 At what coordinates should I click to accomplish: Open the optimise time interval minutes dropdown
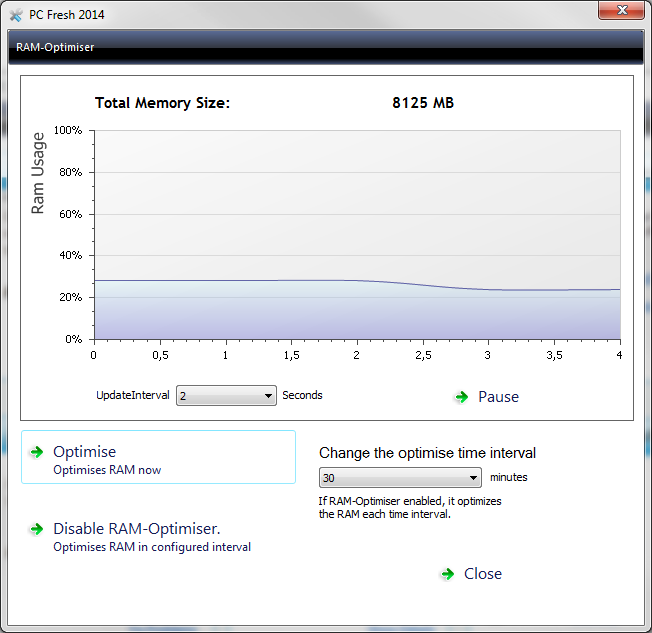[400, 477]
